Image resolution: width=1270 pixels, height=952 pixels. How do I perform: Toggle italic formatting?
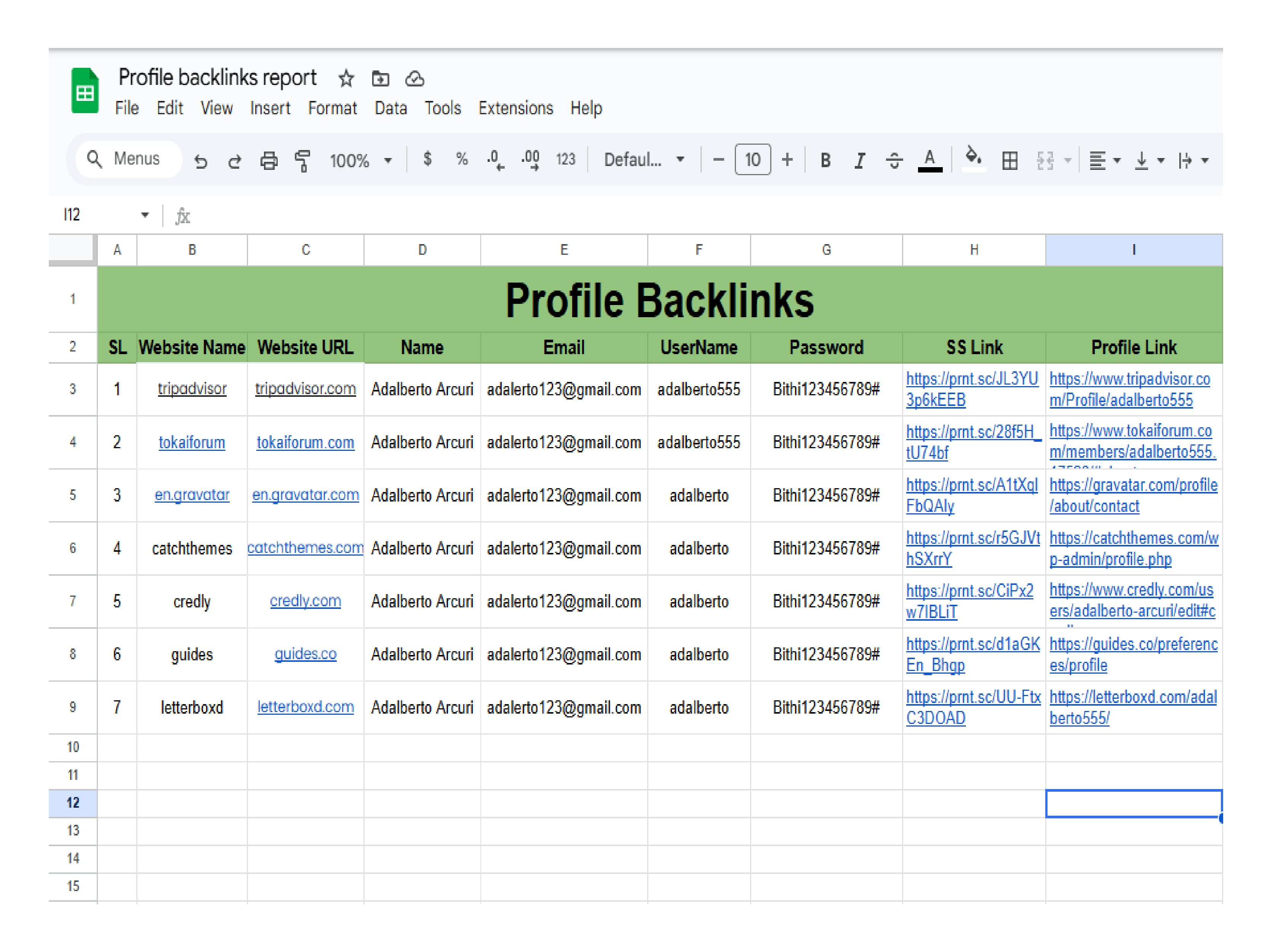point(859,161)
